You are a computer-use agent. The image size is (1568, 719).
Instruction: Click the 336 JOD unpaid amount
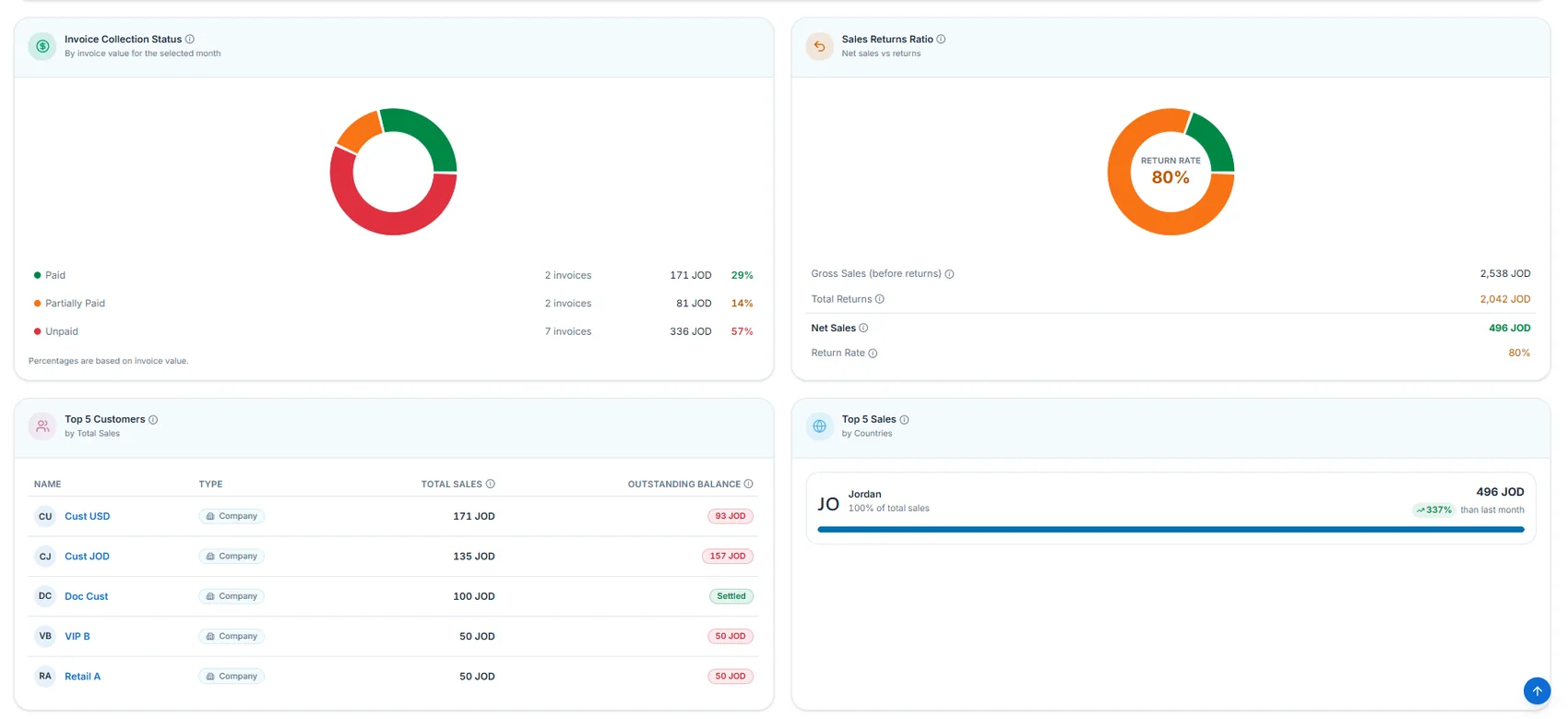691,331
